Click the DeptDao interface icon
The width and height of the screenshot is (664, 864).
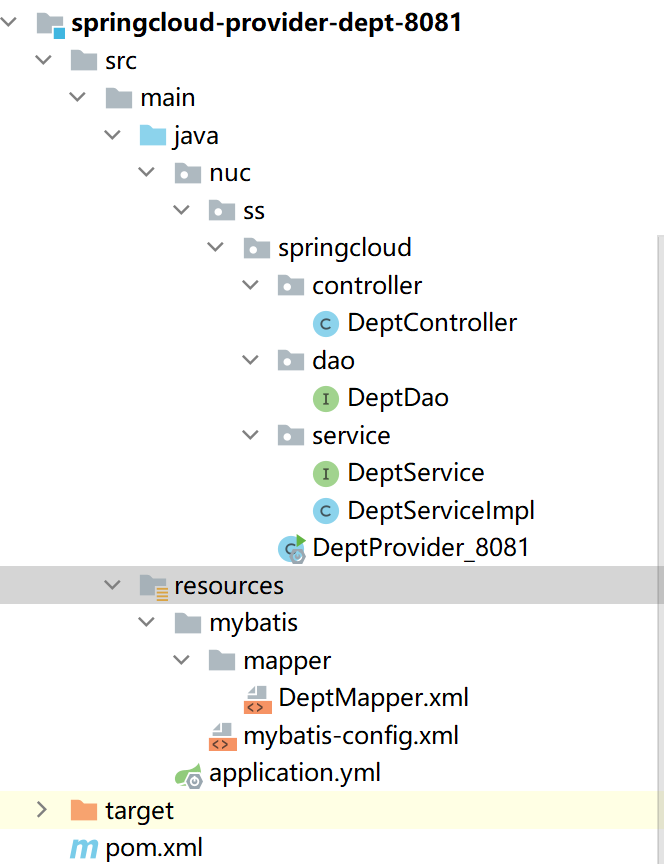tap(326, 398)
